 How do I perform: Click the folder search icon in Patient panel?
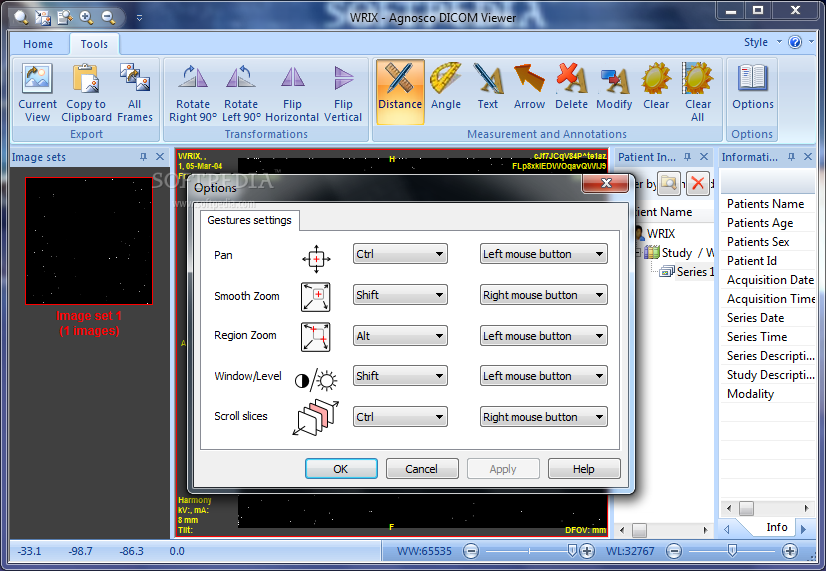coord(668,183)
